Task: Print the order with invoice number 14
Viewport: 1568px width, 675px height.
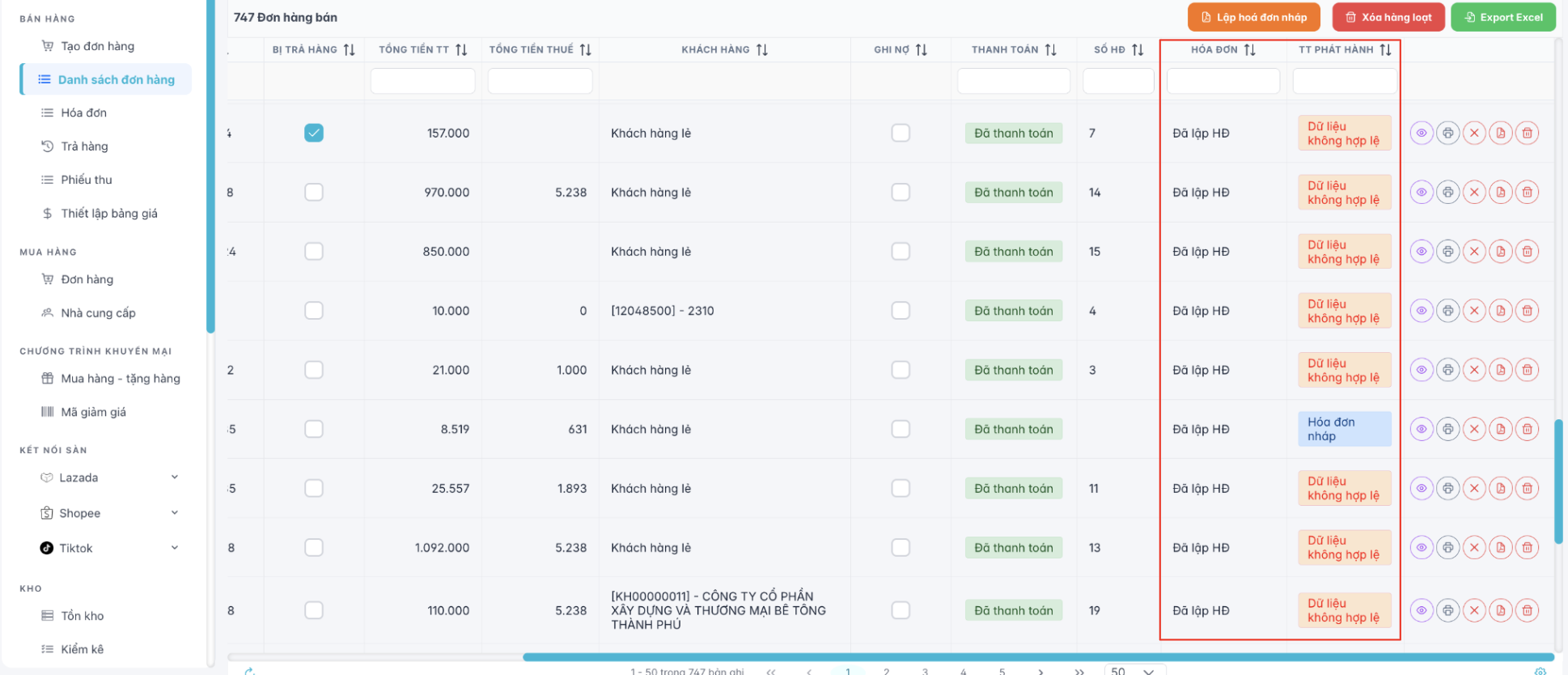Action: (x=1447, y=193)
